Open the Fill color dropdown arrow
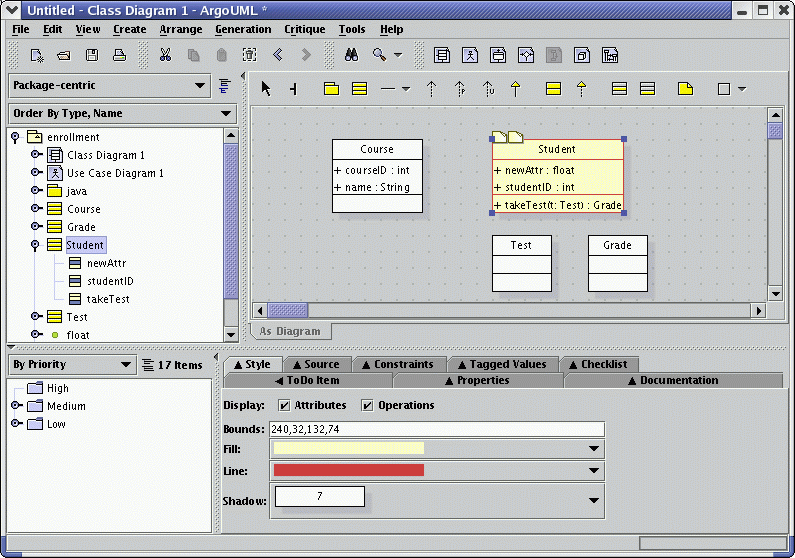This screenshot has height=558, width=795. click(594, 449)
